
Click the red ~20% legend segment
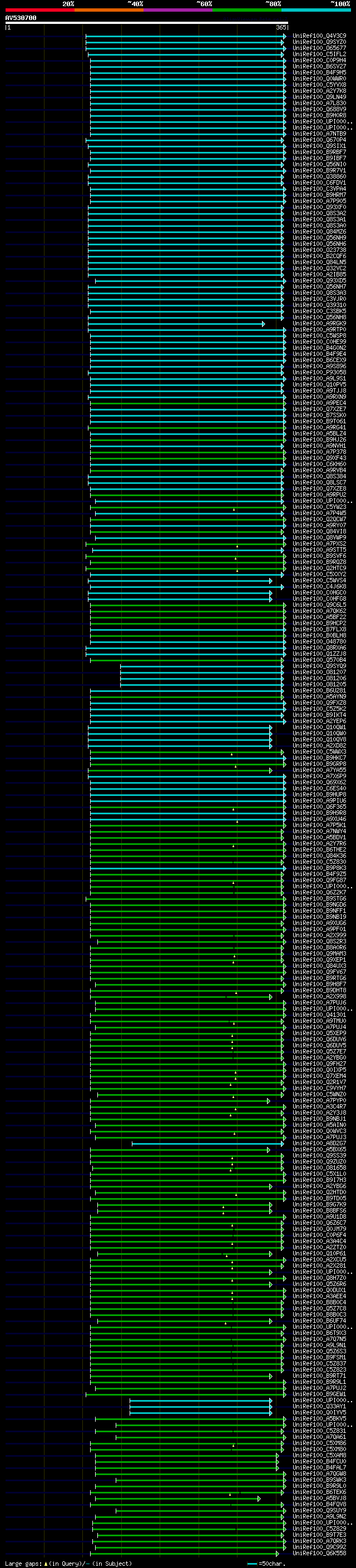point(39,10)
